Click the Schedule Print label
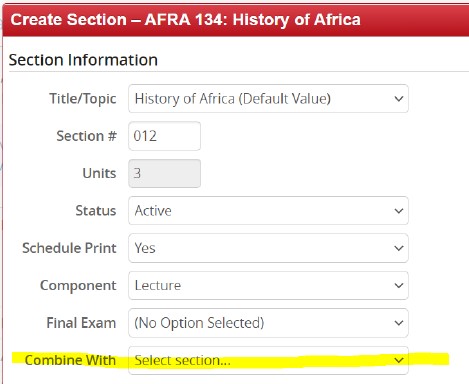469x384 pixels. 69,248
